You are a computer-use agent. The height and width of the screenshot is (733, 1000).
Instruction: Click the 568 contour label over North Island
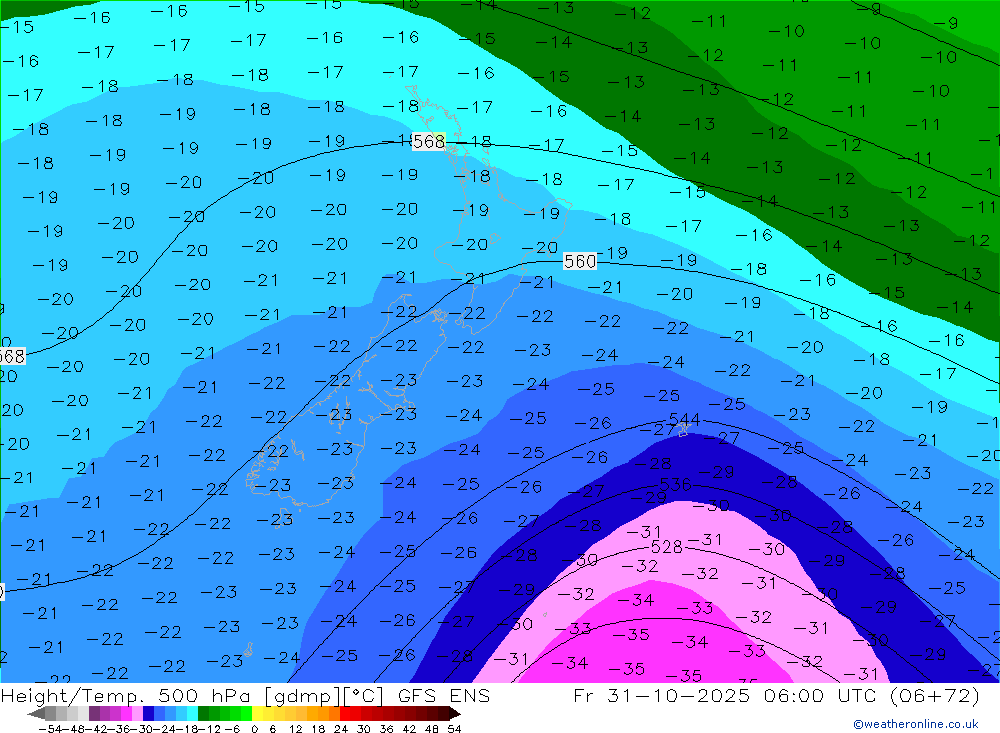coord(429,142)
